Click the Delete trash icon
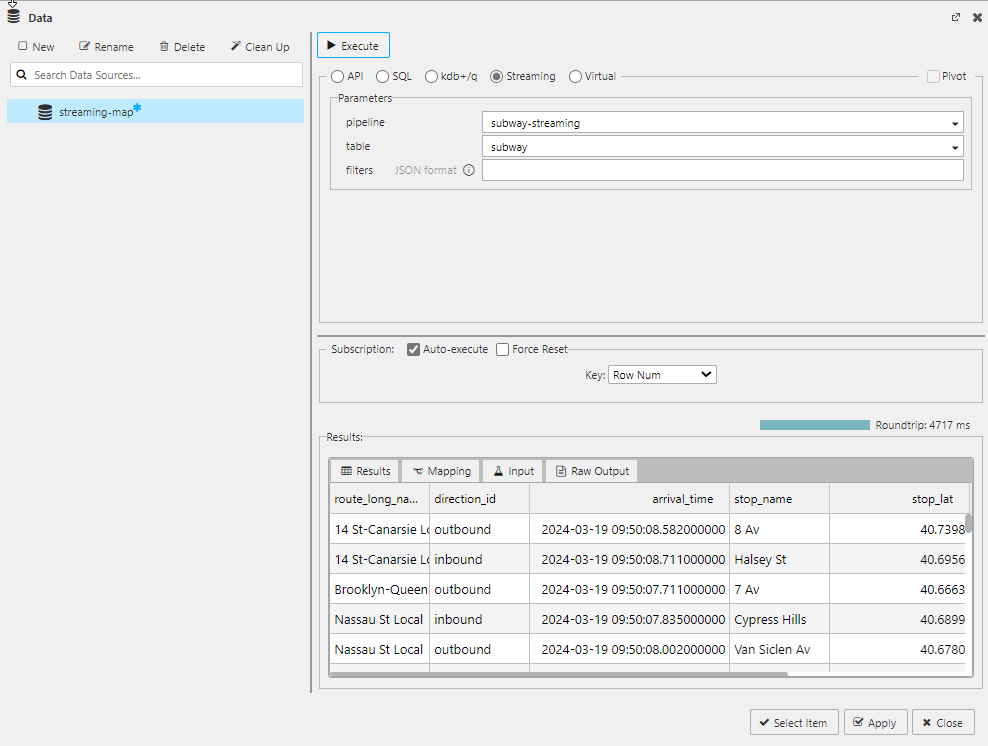 pyautogui.click(x=164, y=46)
